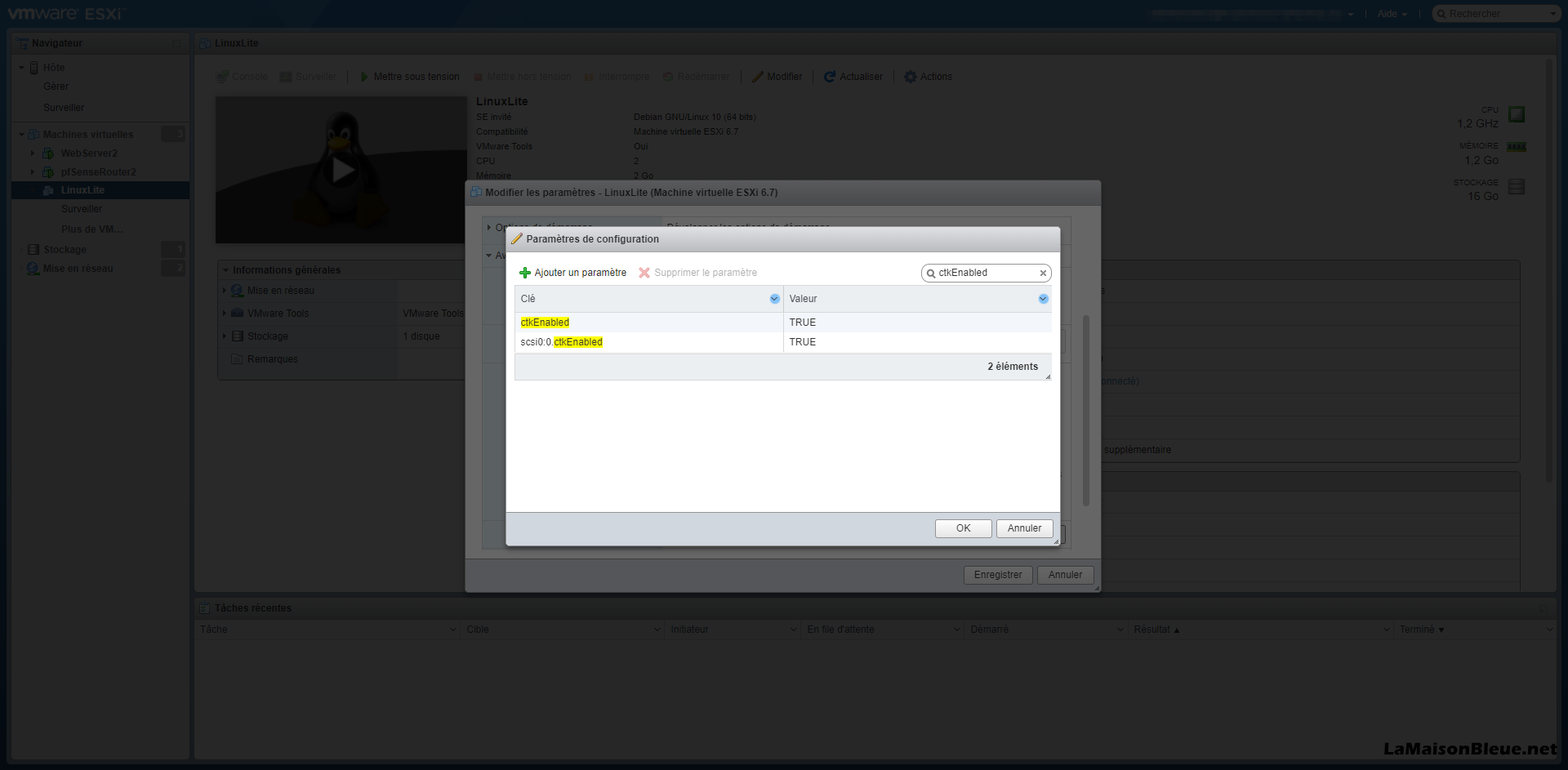This screenshot has height=770, width=1568.
Task: Click the Console toolbar button
Action: [242, 77]
